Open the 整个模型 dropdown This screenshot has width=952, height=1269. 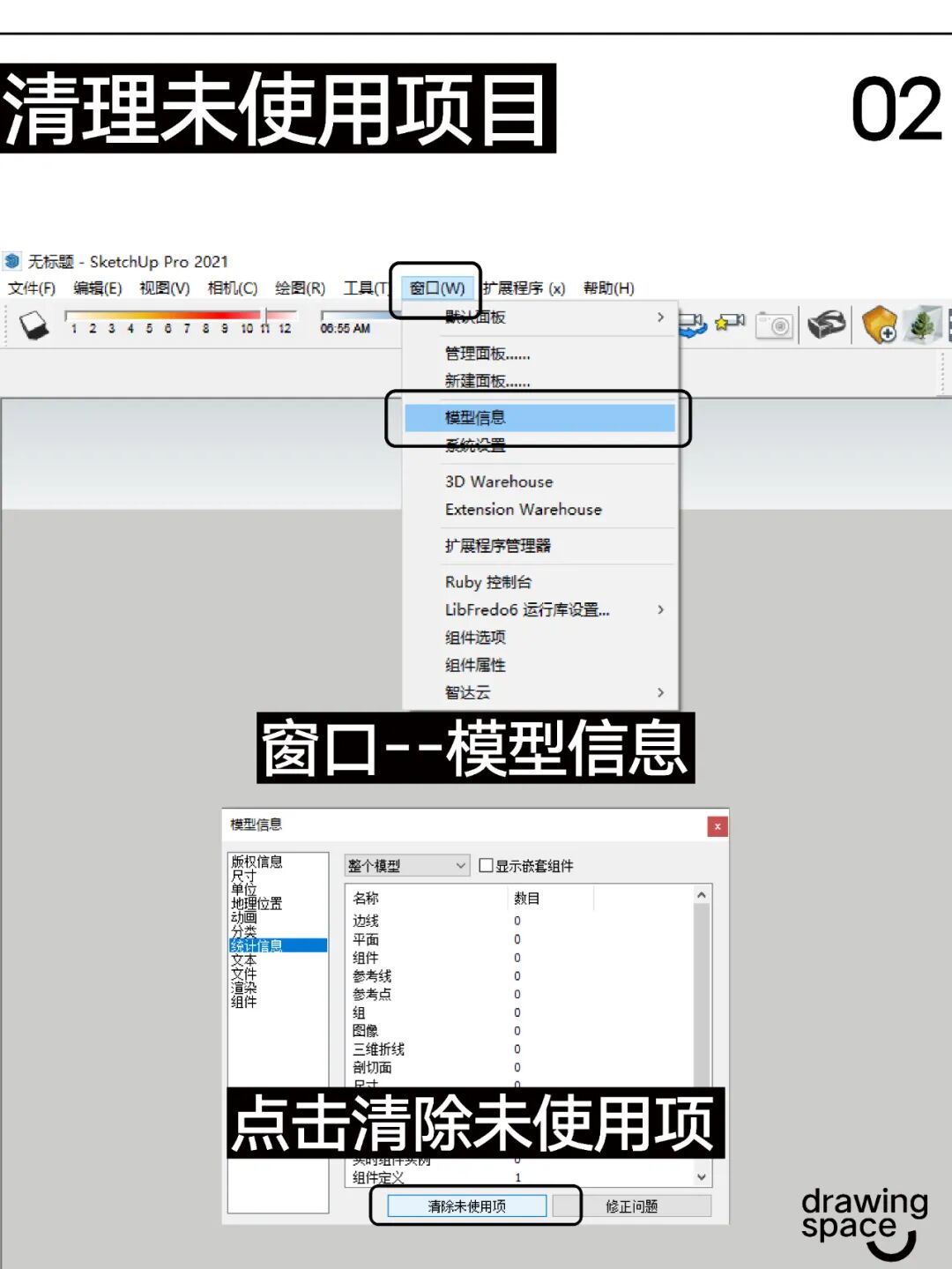[406, 865]
